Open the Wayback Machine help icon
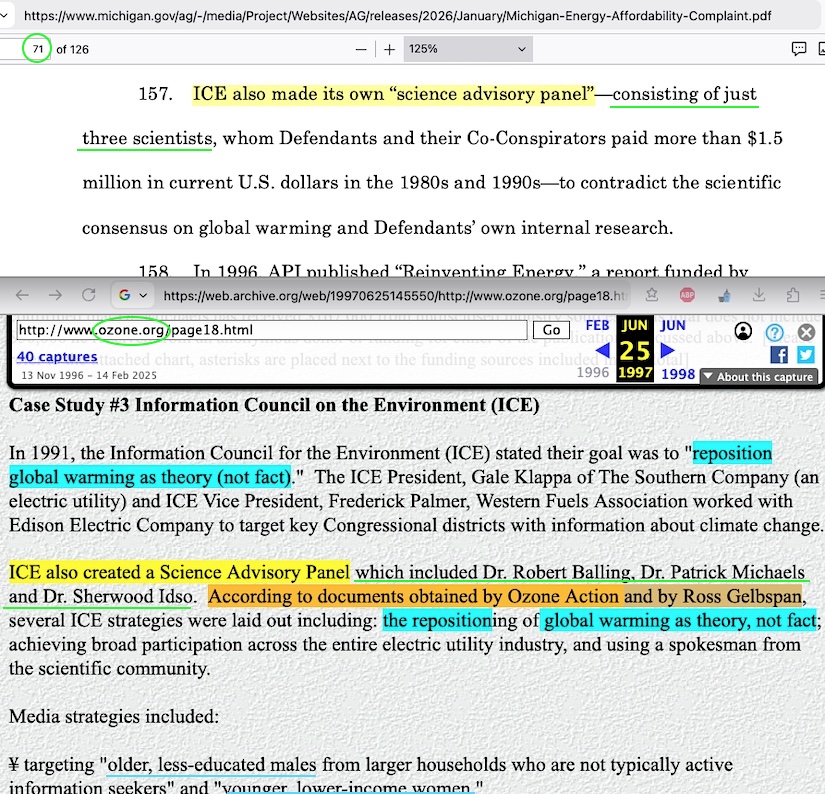The width and height of the screenshot is (825, 794). click(774, 333)
